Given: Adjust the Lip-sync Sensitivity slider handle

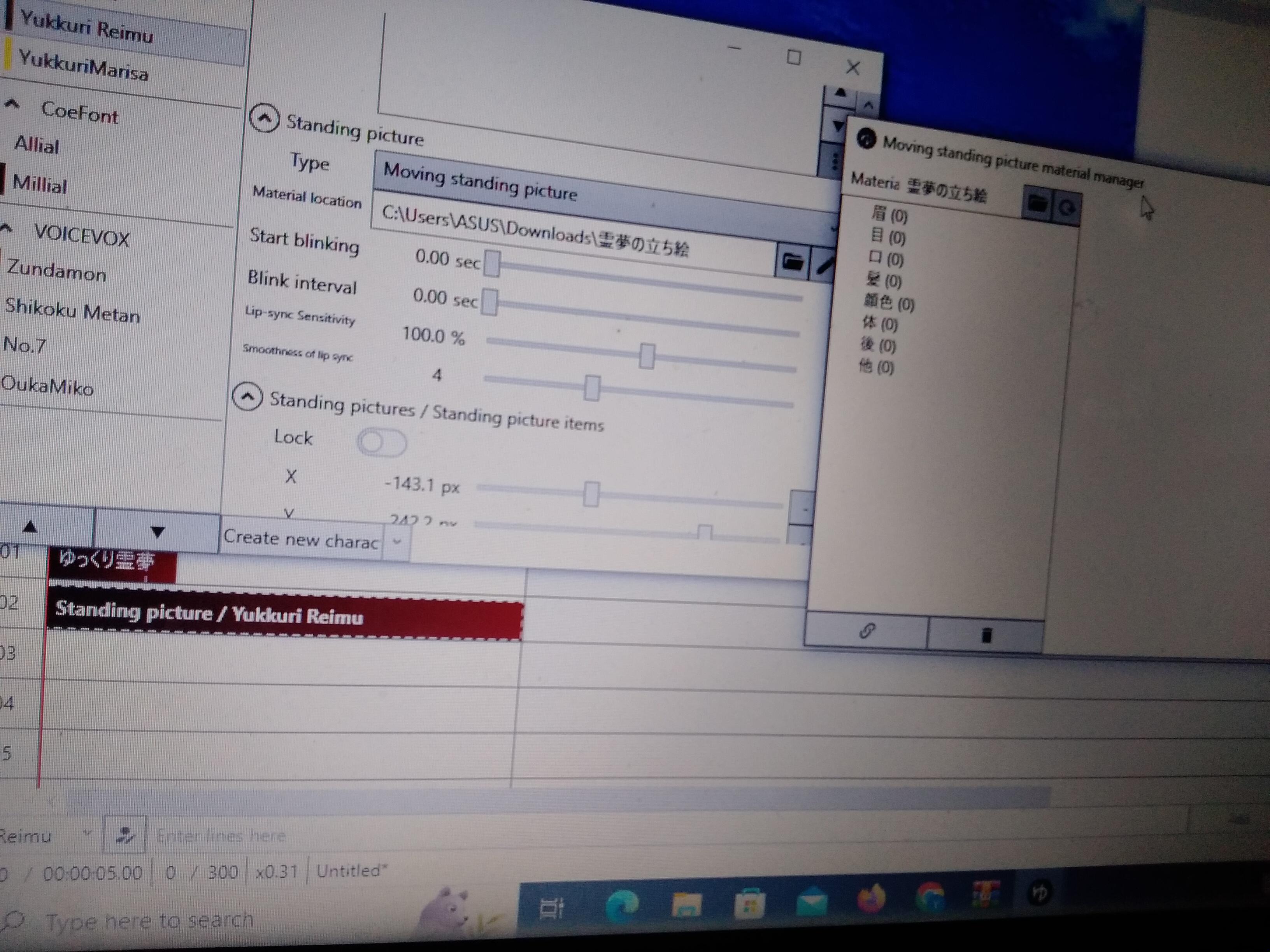Looking at the screenshot, I should coord(647,356).
